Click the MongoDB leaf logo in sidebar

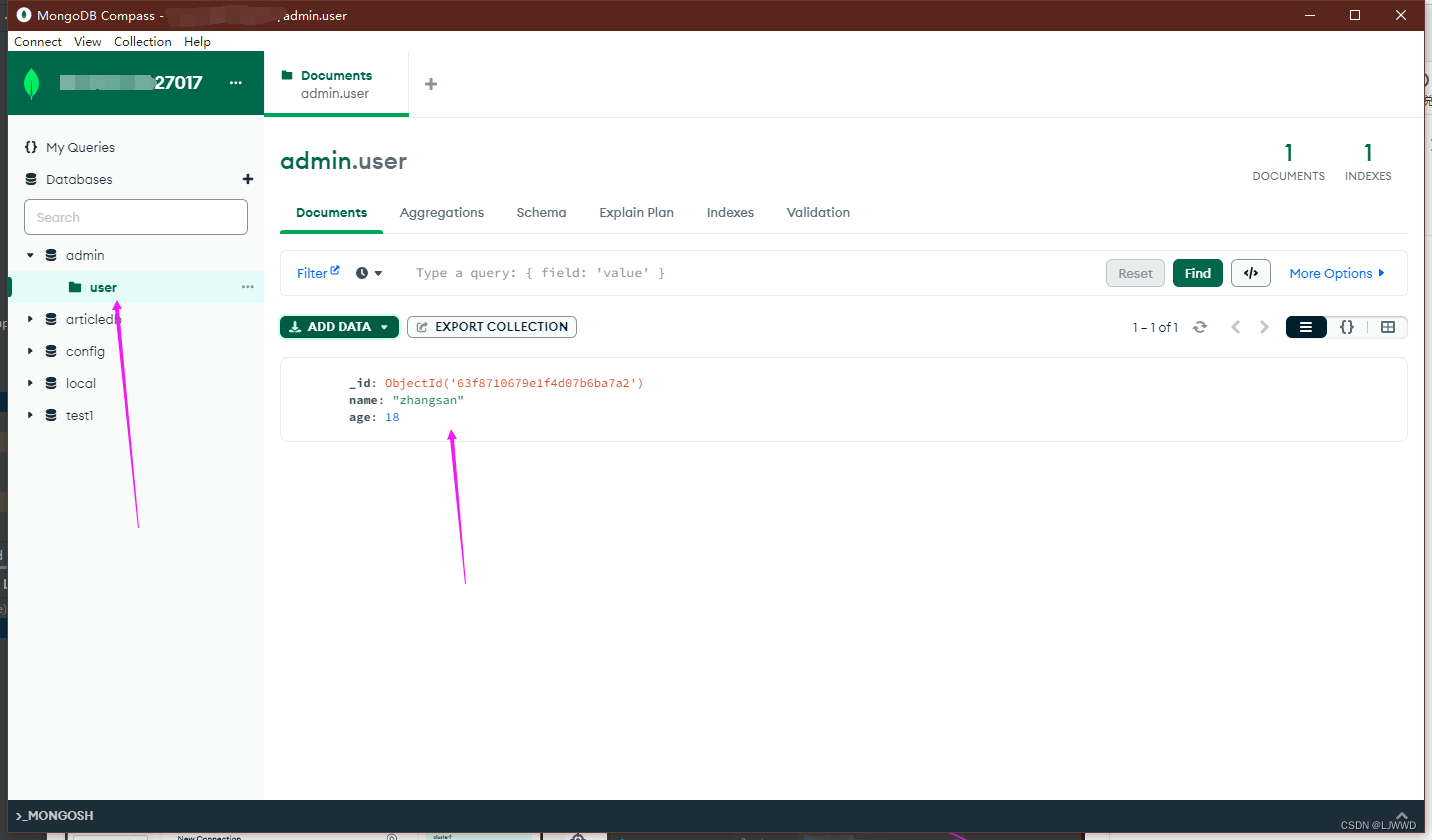click(x=32, y=84)
